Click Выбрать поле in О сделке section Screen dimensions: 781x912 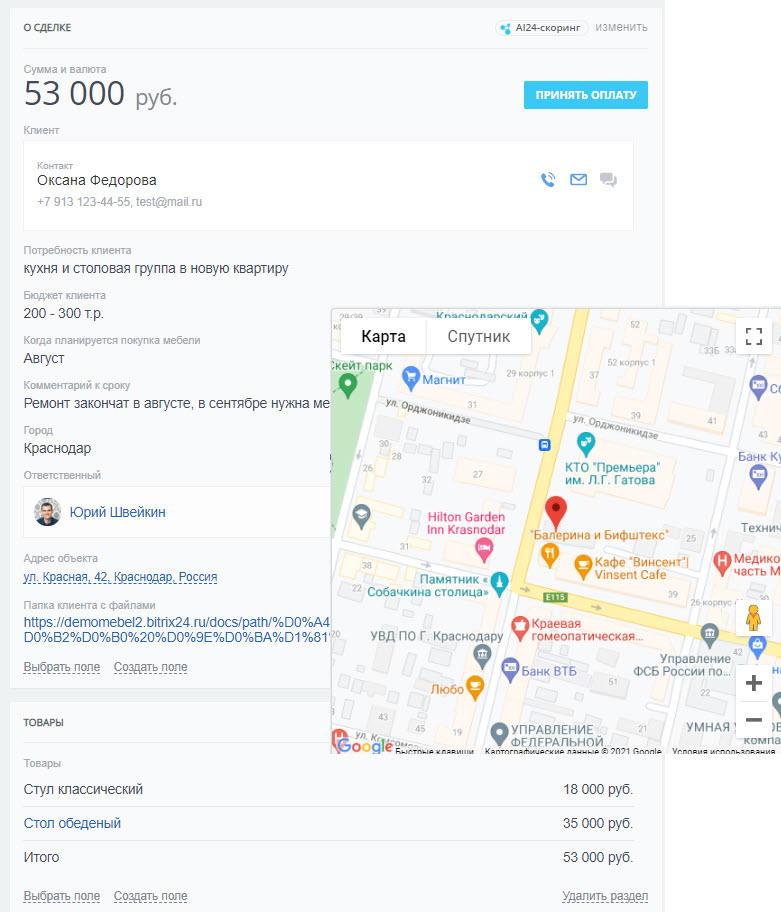62,667
